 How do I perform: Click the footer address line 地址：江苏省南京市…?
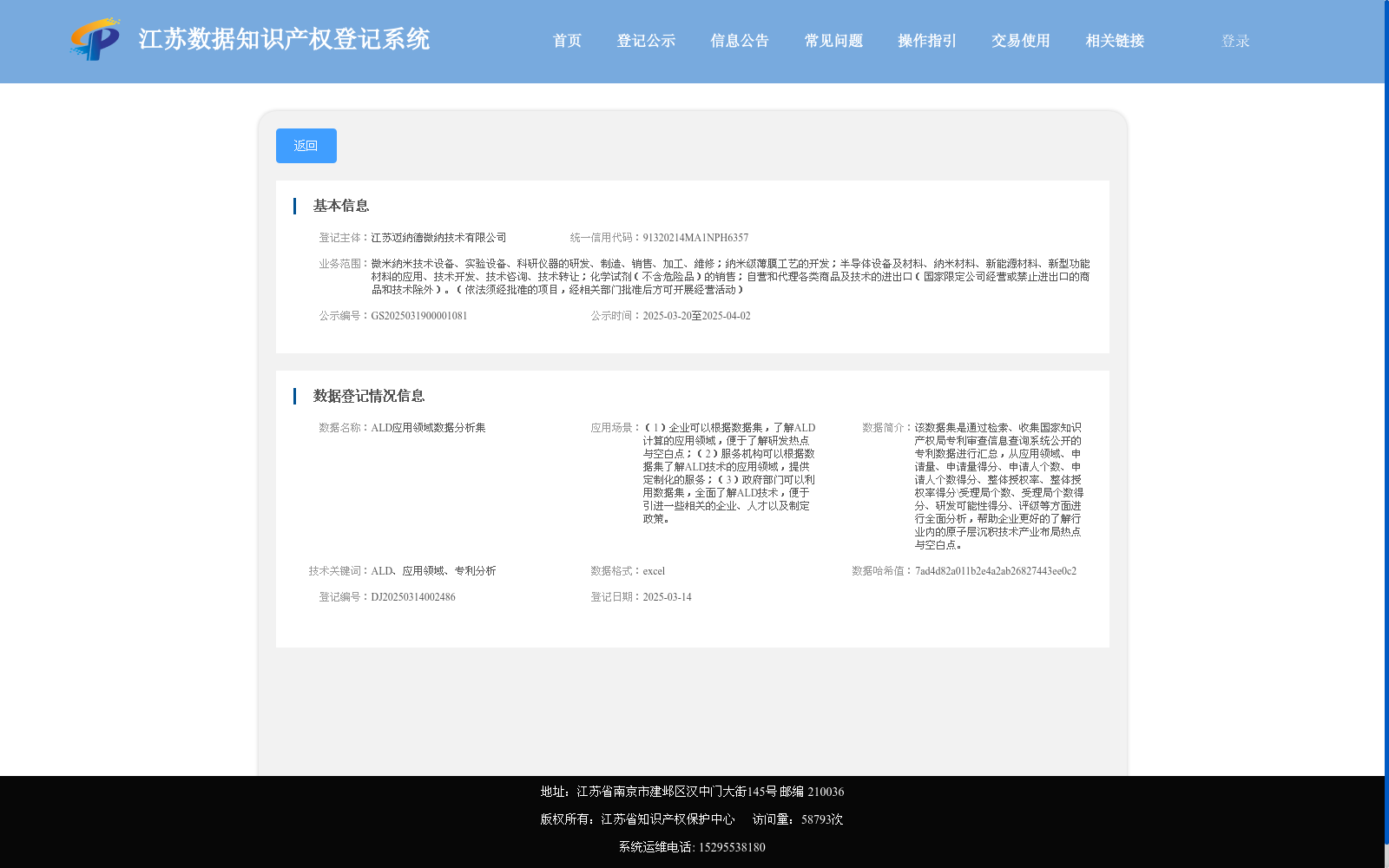point(692,792)
